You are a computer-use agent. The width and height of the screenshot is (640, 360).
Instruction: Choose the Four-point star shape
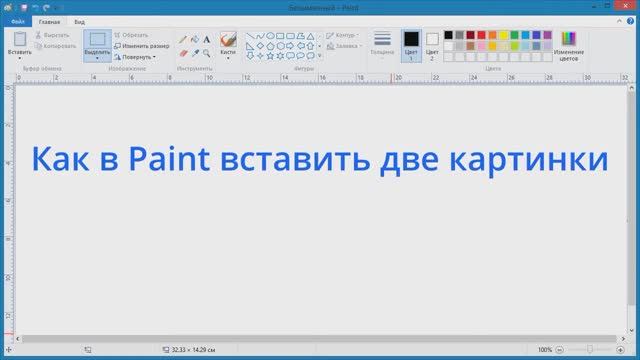tap(260, 56)
